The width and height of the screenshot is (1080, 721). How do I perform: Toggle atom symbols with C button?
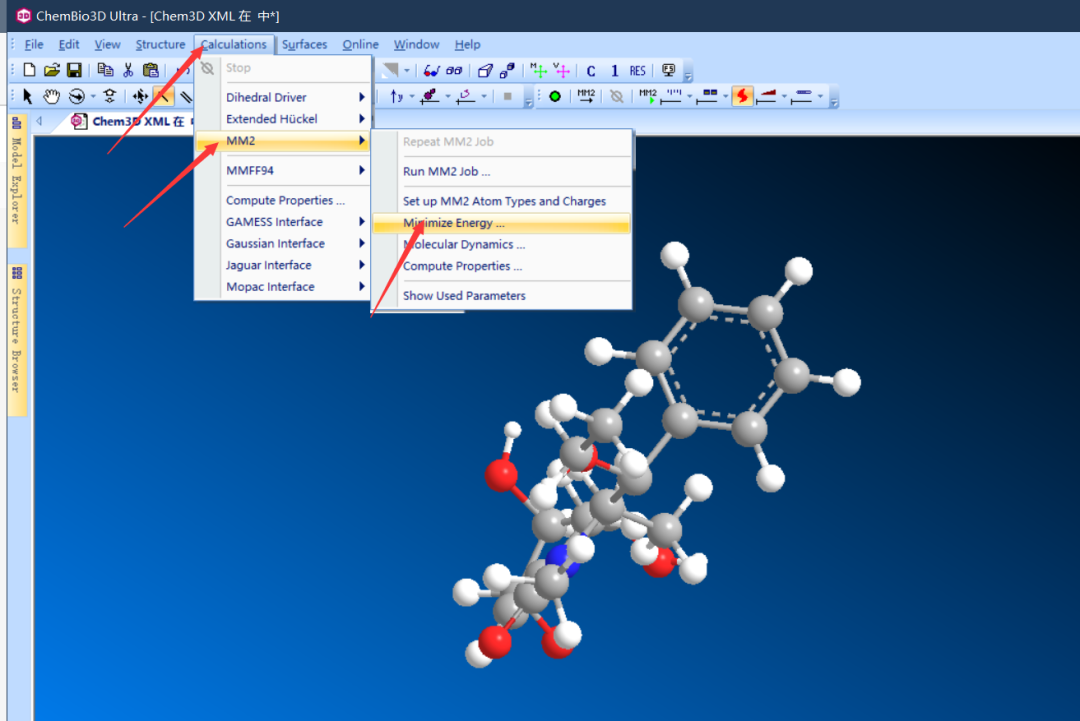point(591,71)
